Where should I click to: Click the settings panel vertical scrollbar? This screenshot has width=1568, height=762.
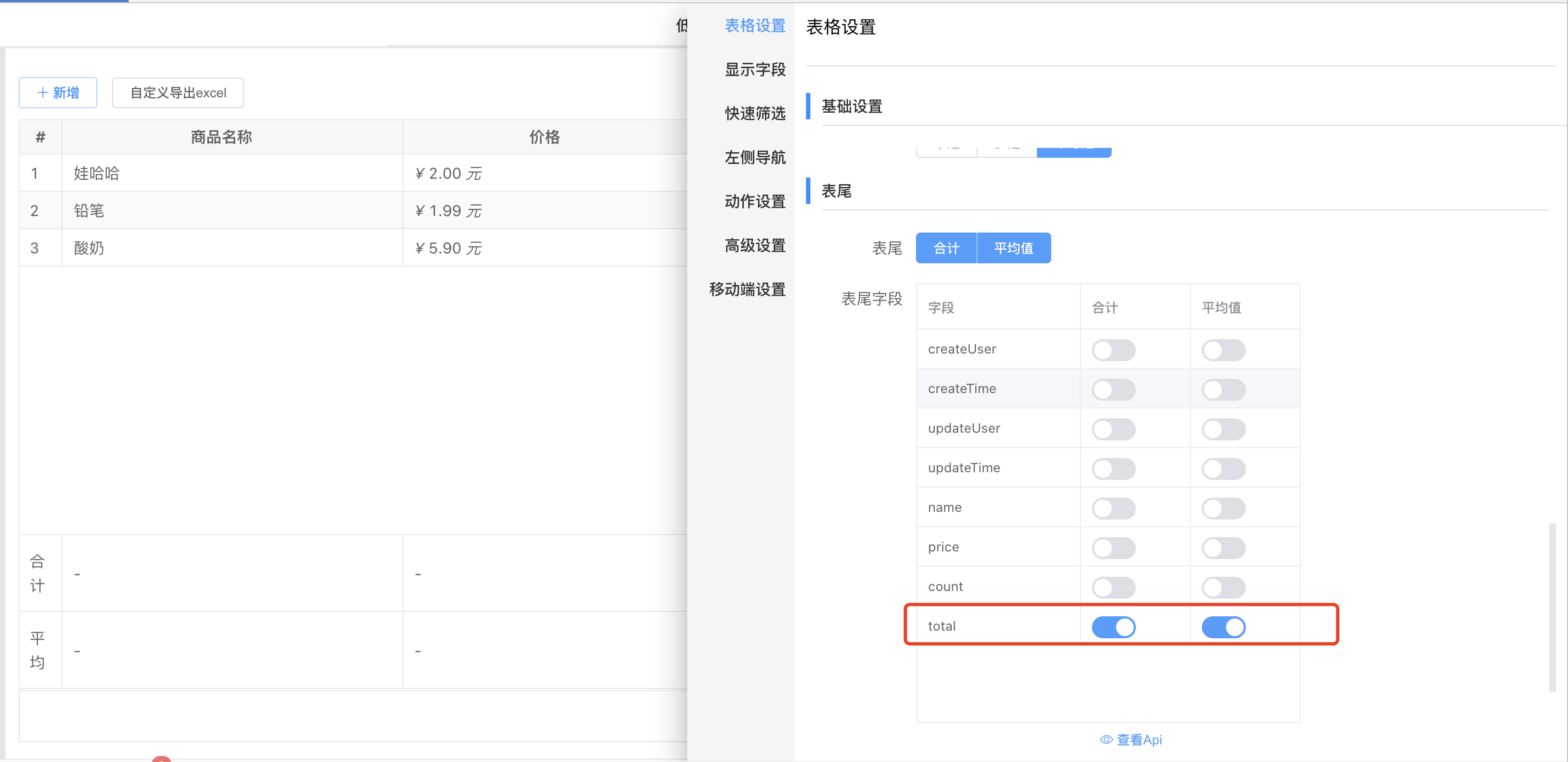[1552, 606]
